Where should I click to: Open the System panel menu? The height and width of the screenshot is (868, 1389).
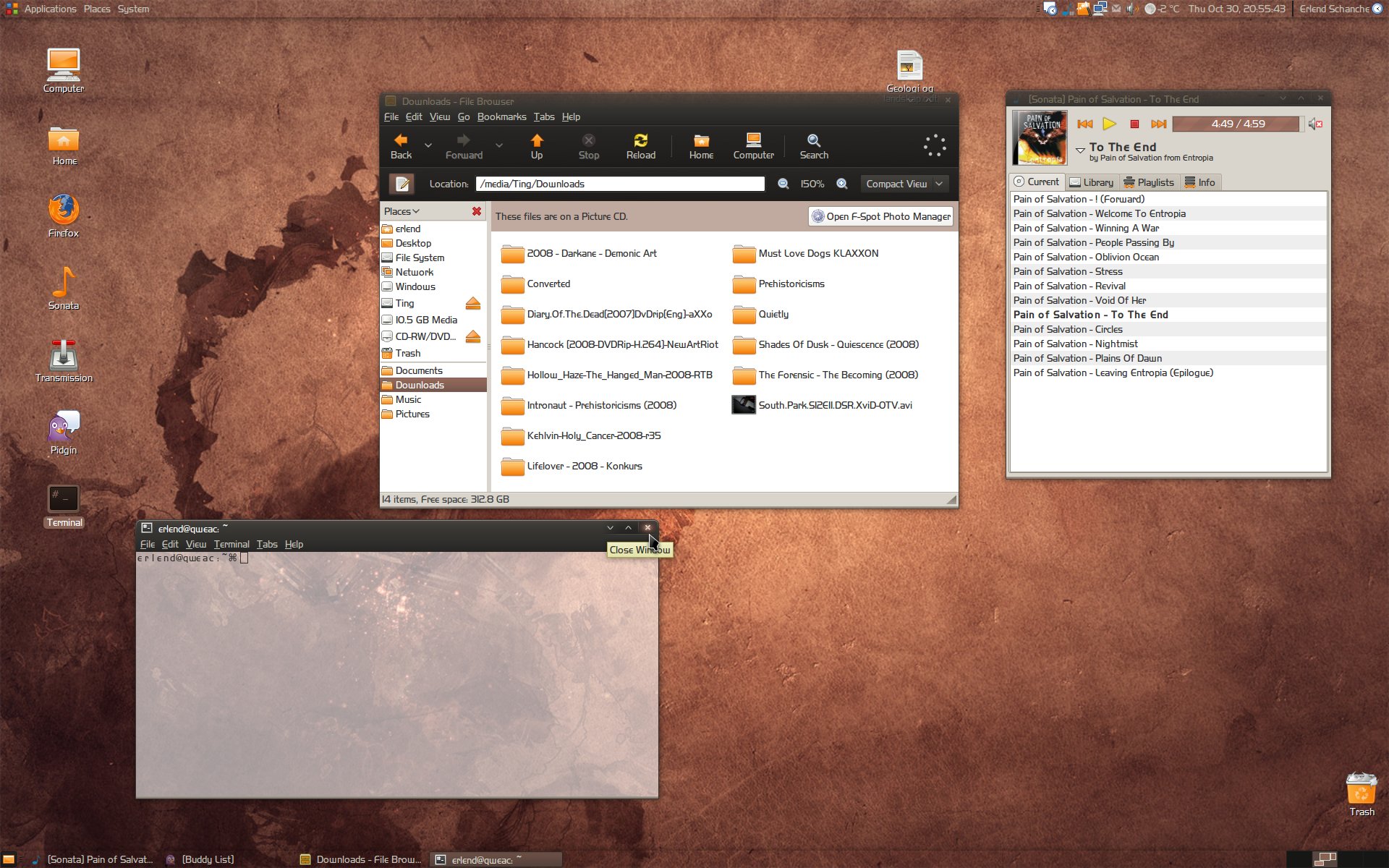point(133,9)
